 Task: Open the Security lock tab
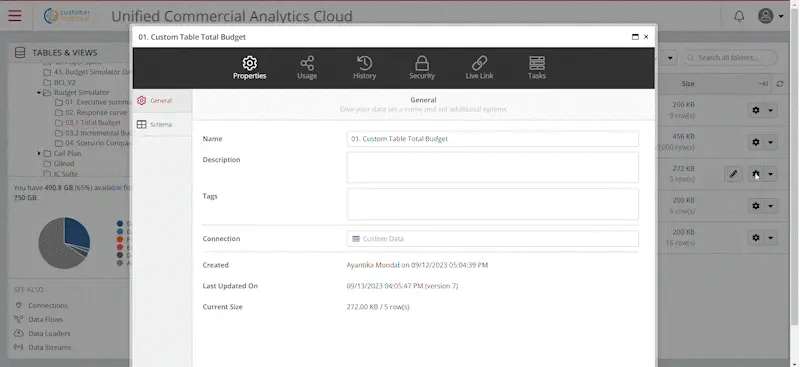[x=421, y=68]
